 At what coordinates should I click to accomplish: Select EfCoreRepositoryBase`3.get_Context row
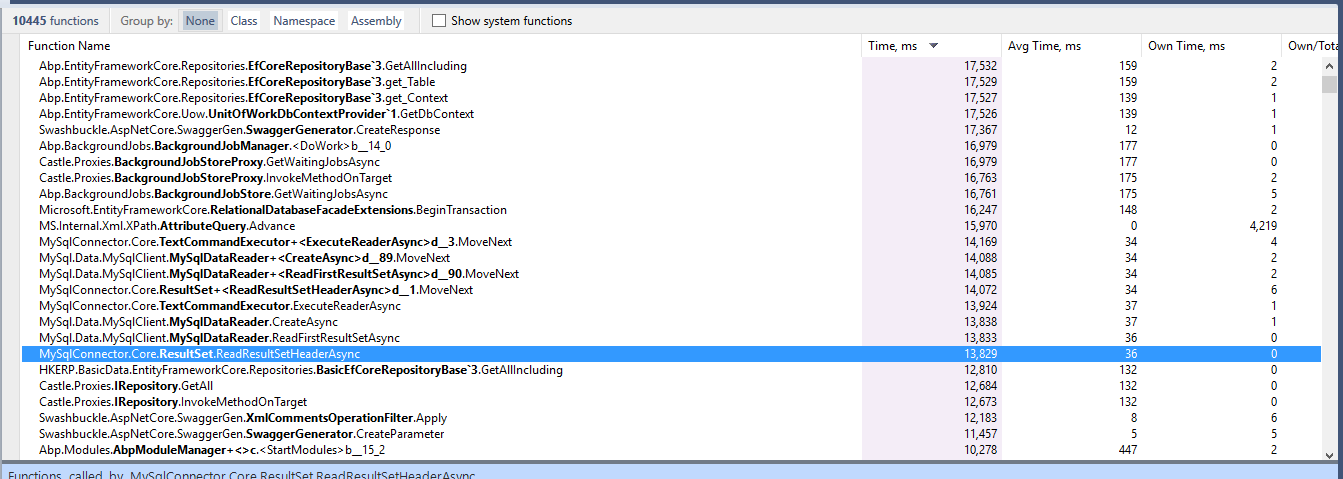pyautogui.click(x=671, y=98)
